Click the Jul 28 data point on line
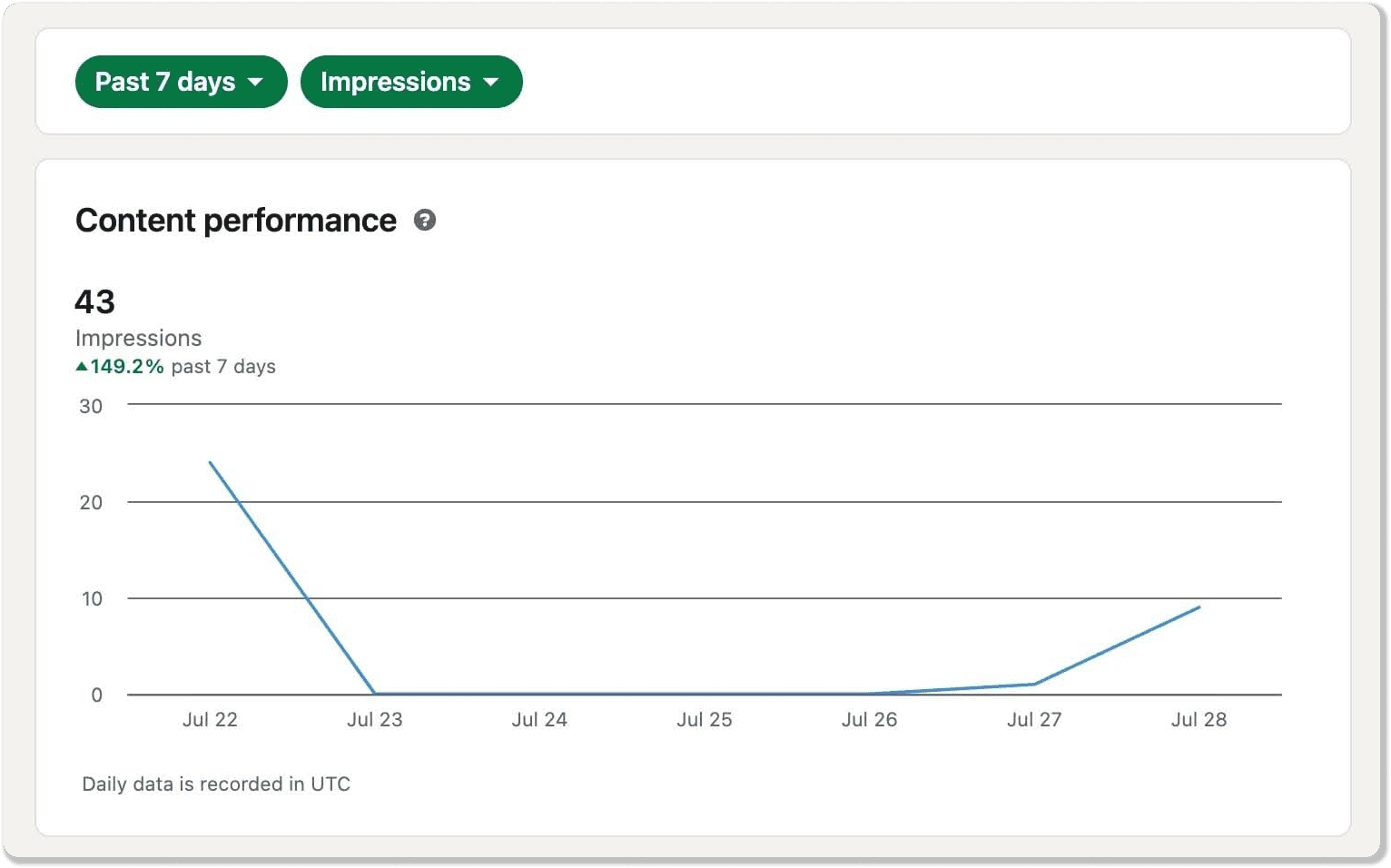Image resolution: width=1391 pixels, height=868 pixels. click(1199, 607)
